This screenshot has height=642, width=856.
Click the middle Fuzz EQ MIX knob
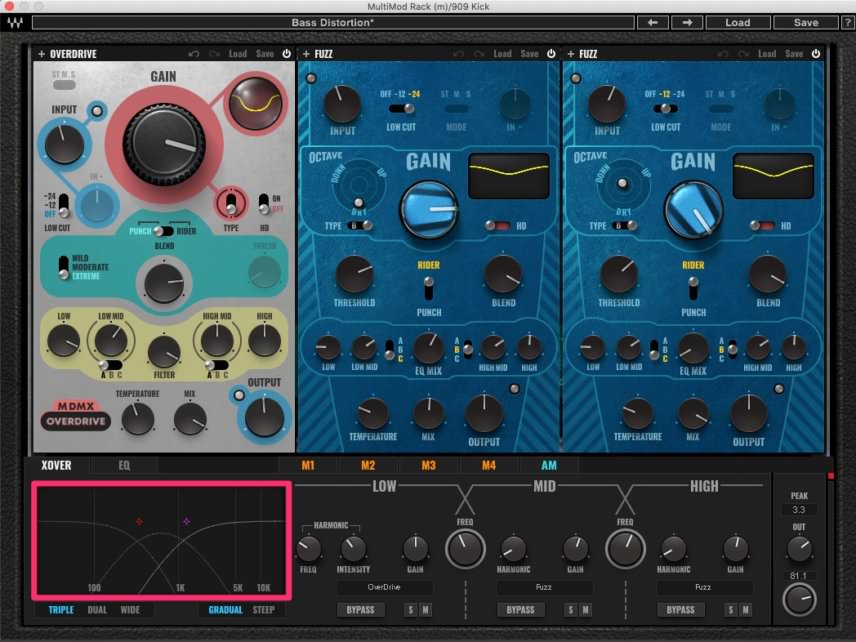tap(429, 348)
